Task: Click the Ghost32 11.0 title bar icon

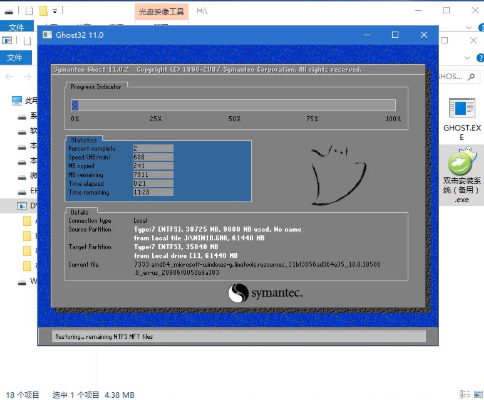Action: coord(47,35)
